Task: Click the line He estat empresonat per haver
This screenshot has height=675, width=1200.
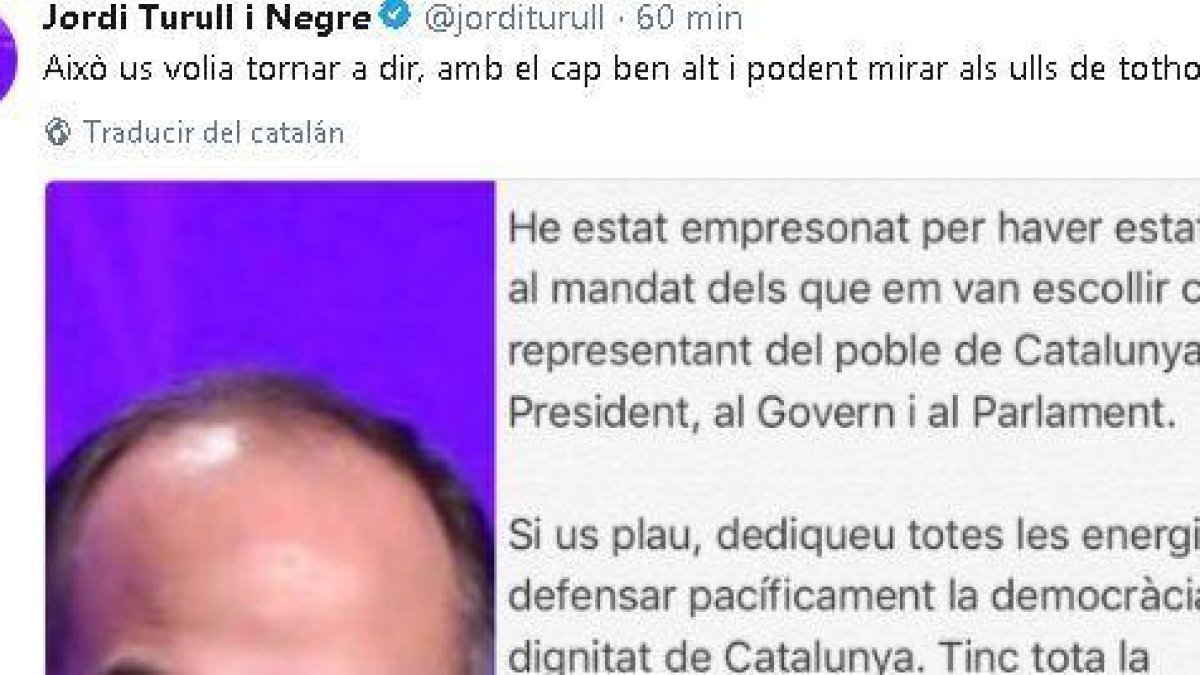Action: click(854, 229)
